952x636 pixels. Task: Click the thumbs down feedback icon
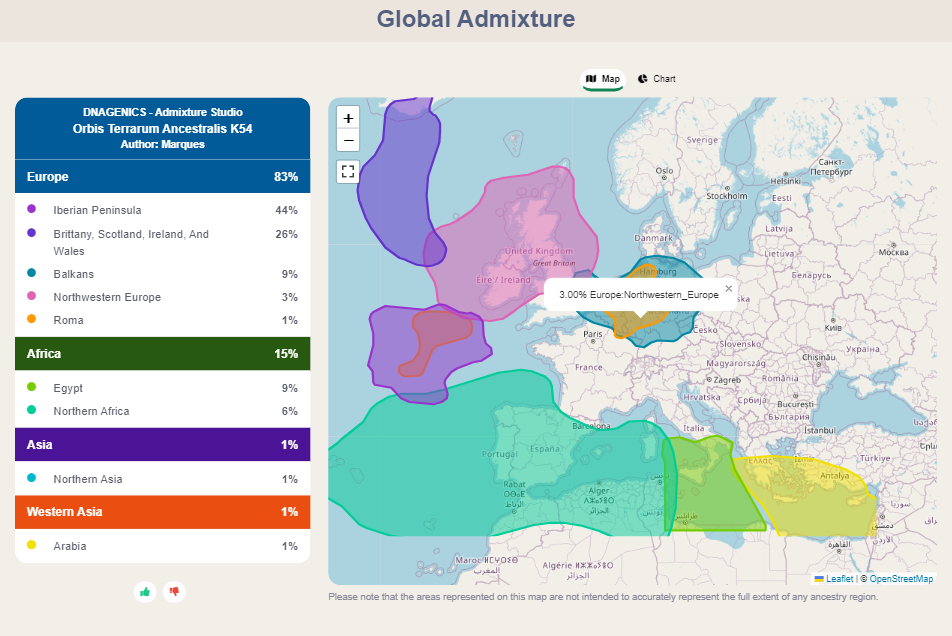(174, 592)
